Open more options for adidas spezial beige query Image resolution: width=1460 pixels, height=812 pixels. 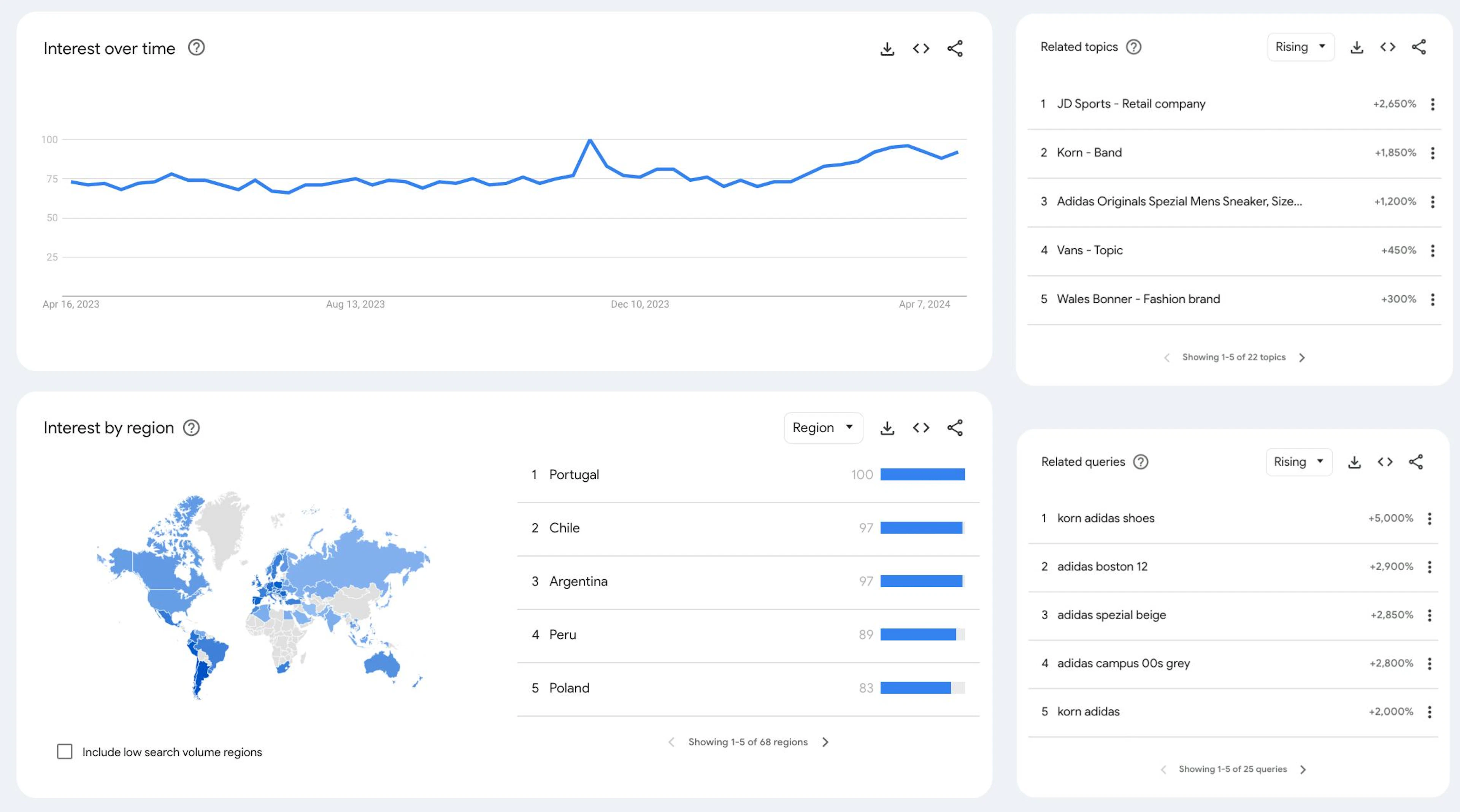coord(1430,615)
